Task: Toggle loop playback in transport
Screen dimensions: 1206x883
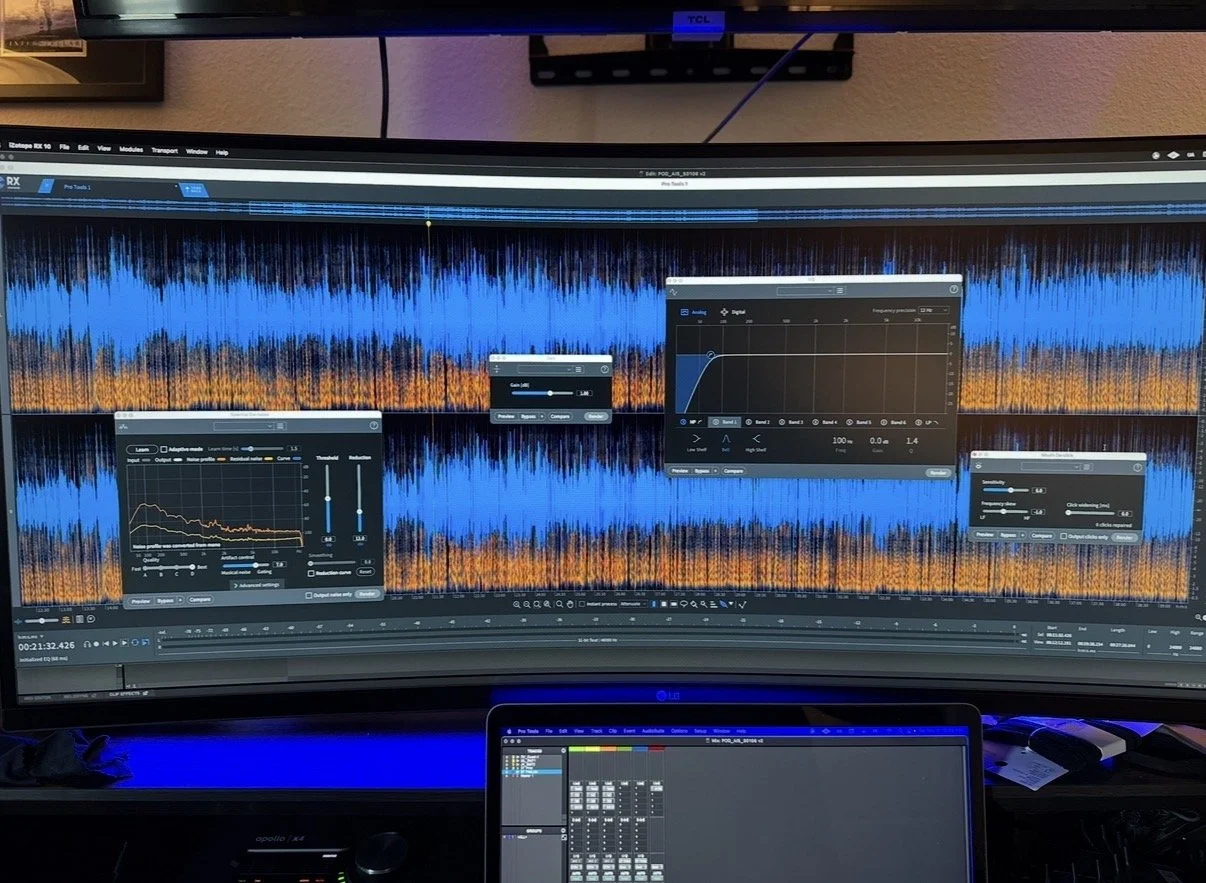Action: (135, 642)
